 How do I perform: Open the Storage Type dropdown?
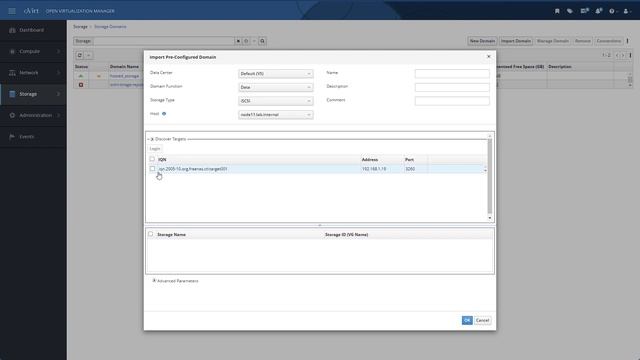pyautogui.click(x=276, y=101)
